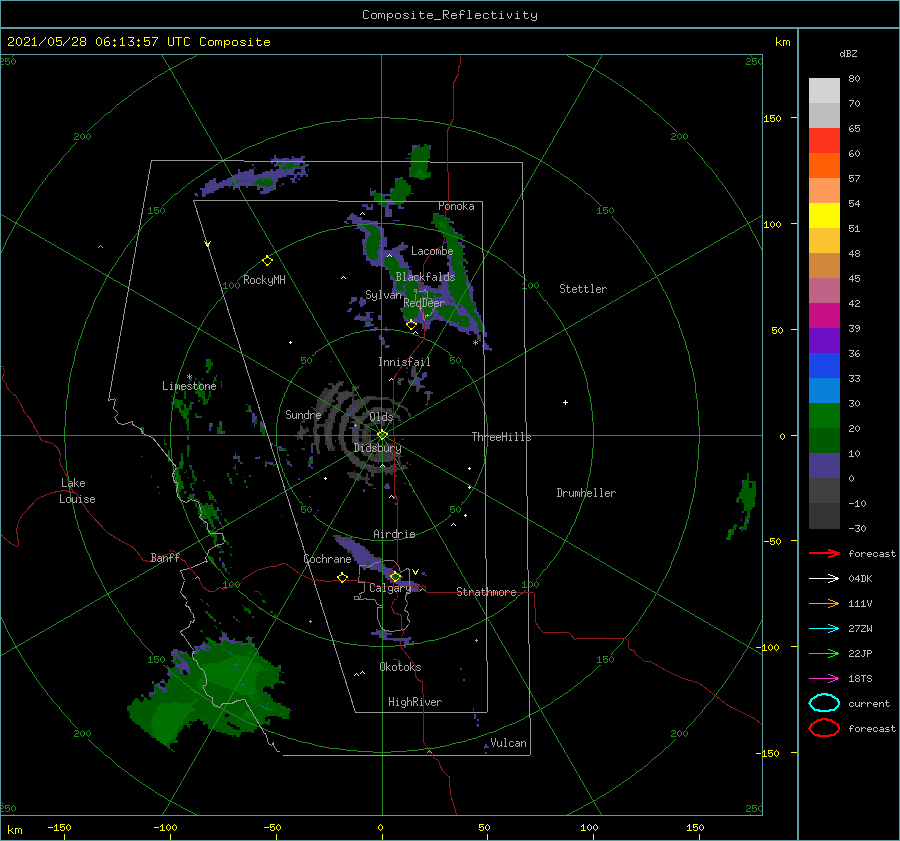Click the white plus marker east of ThreeHills
The image size is (900, 841).
[565, 402]
